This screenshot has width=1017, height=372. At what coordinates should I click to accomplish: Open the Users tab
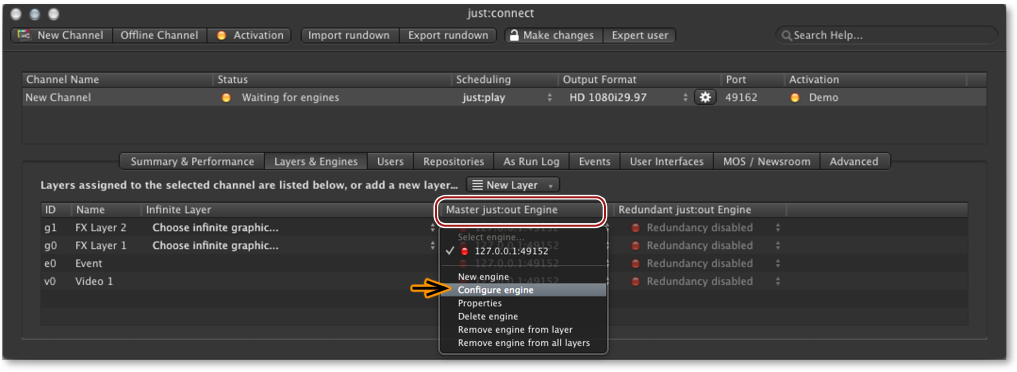pyautogui.click(x=390, y=161)
